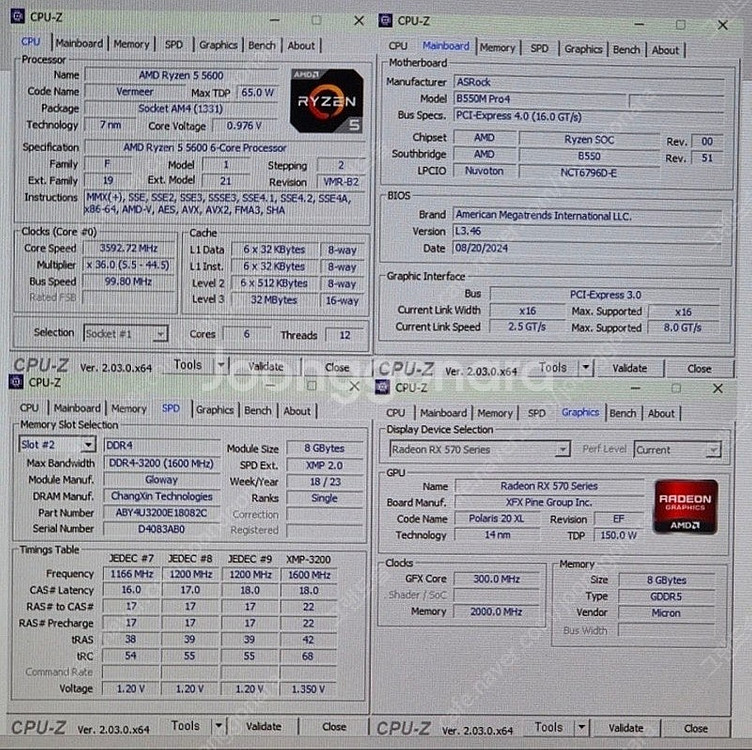Switch to Mainboard tab in CPU window
Image resolution: width=752 pixels, height=750 pixels.
[79, 43]
